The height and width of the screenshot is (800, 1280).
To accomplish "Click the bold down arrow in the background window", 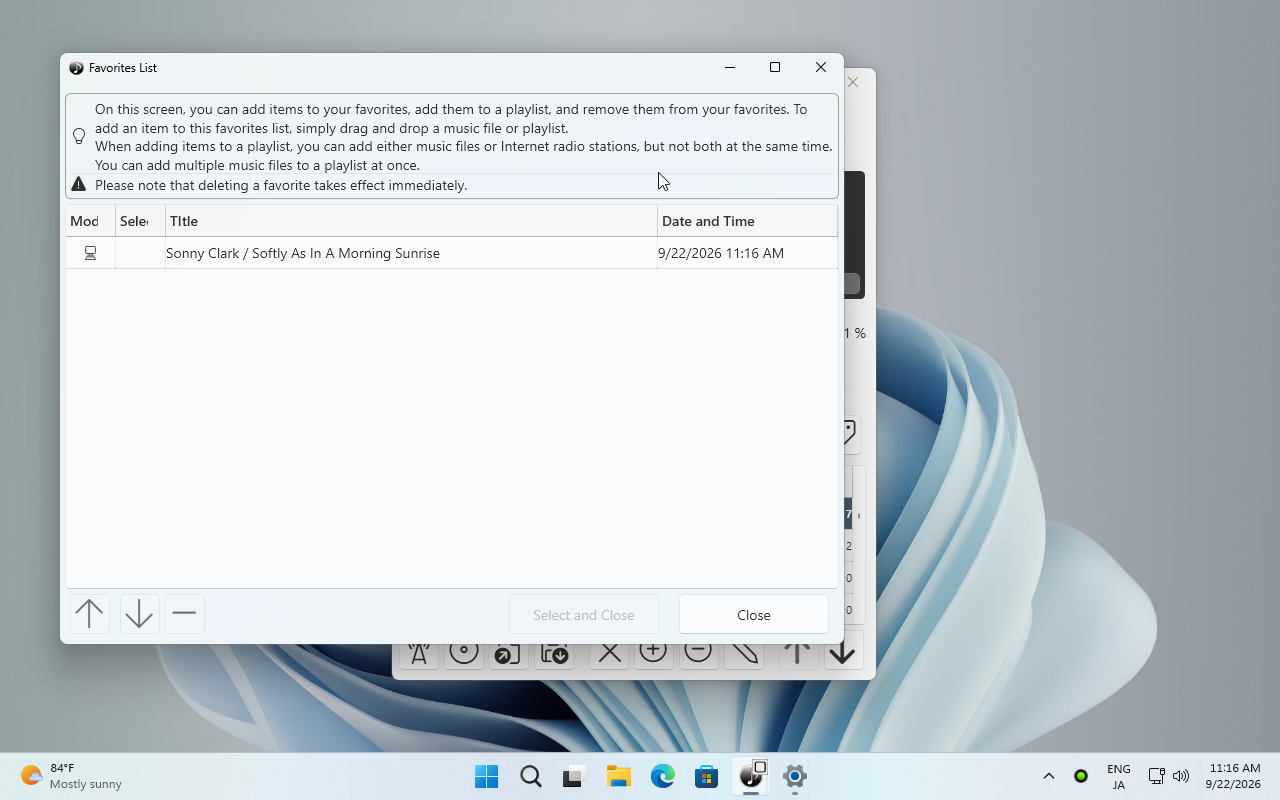I will click(x=843, y=654).
